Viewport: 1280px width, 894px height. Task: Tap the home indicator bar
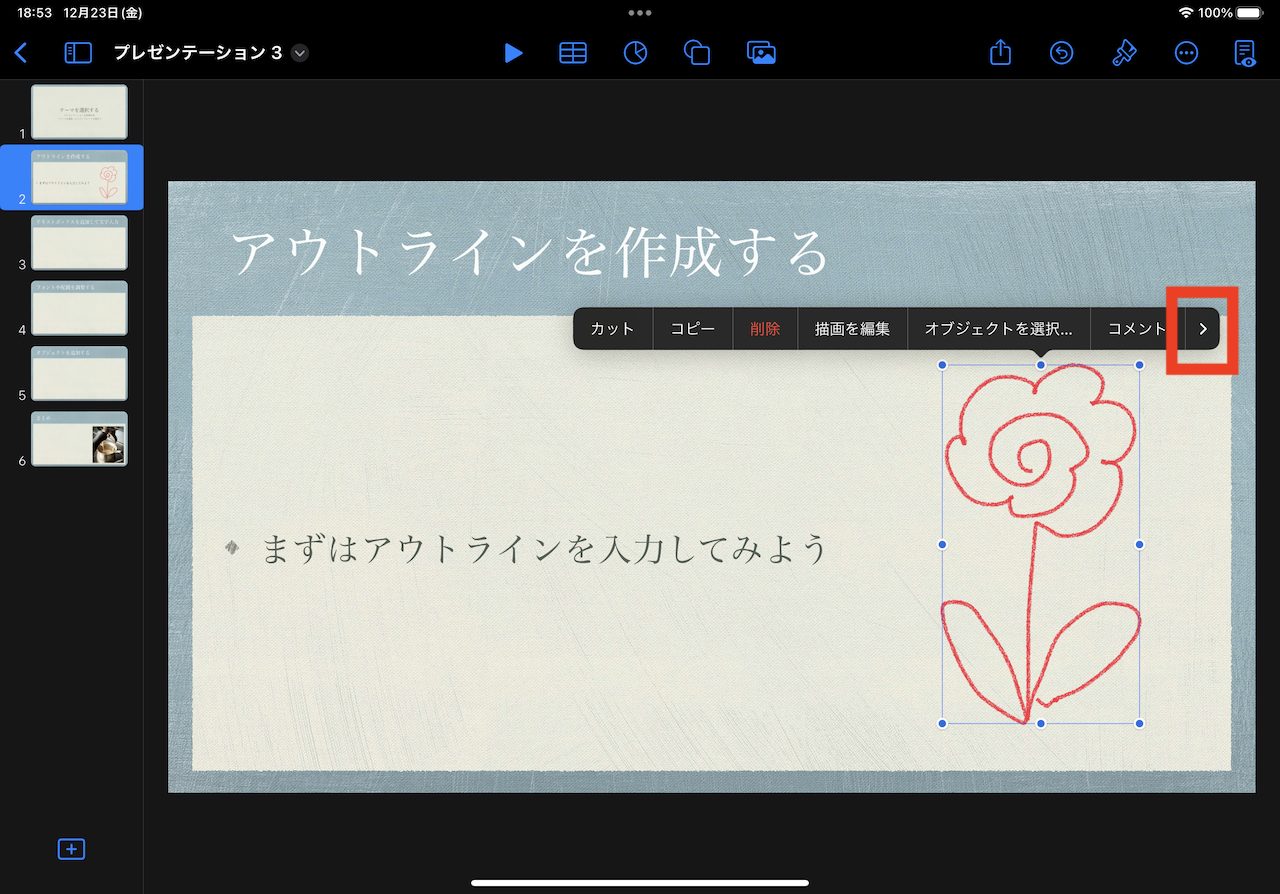tap(640, 883)
